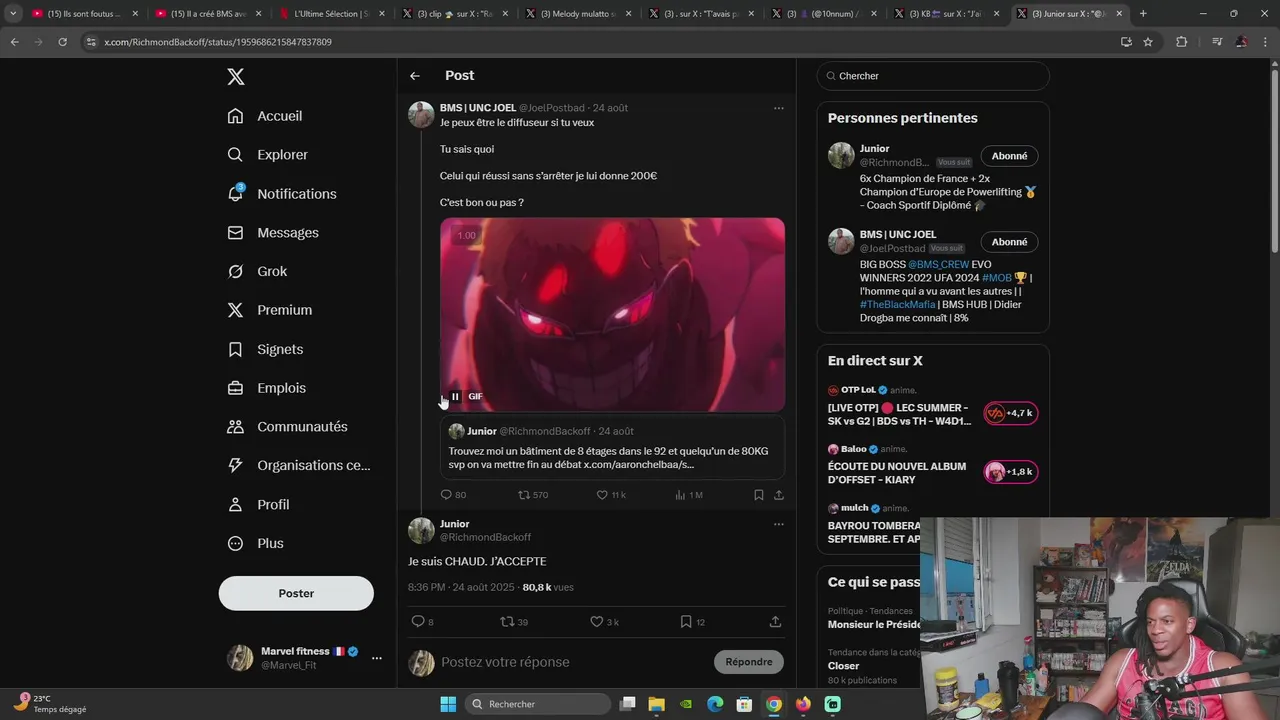This screenshot has height=720, width=1280.
Task: Reload the browser page
Action: [x=62, y=42]
